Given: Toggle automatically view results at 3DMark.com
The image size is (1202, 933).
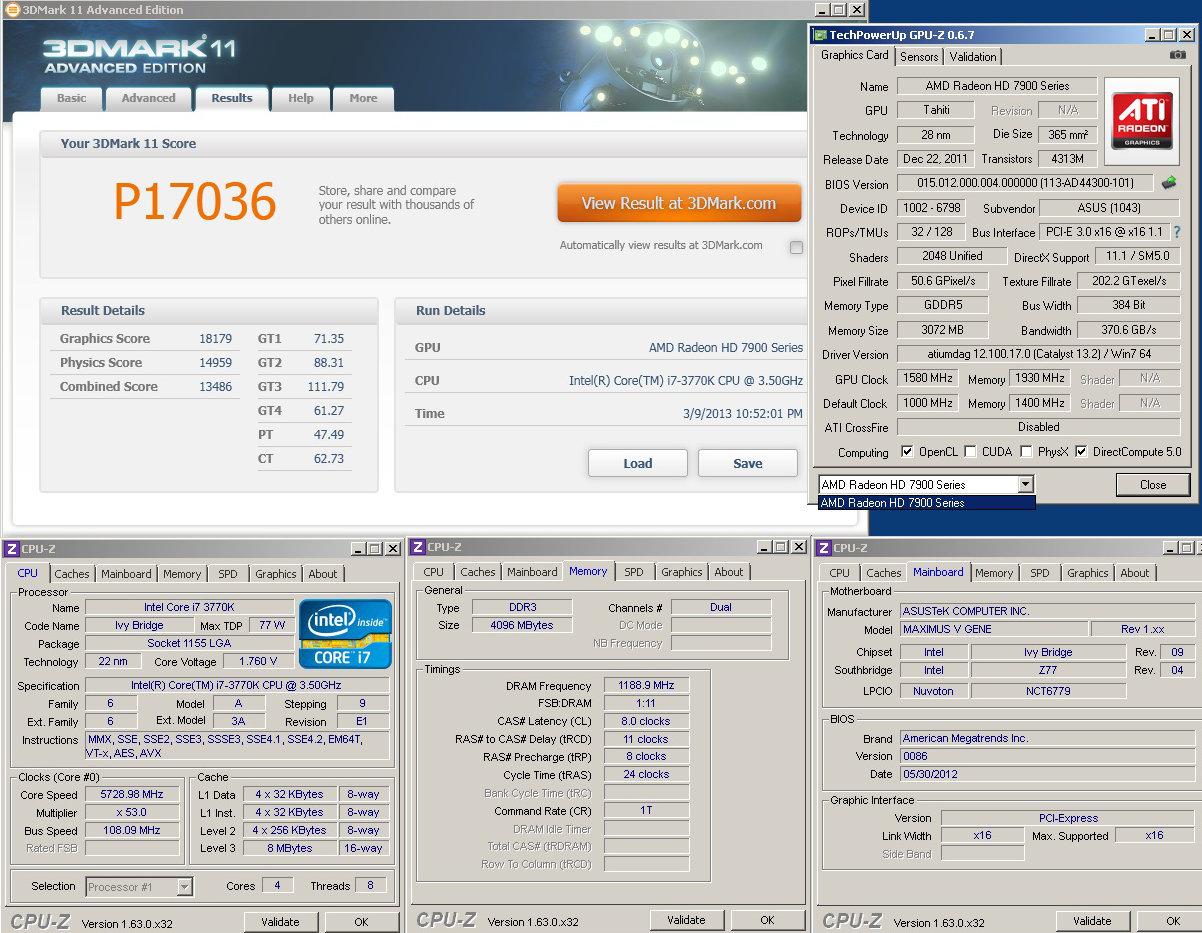Looking at the screenshot, I should pos(796,247).
